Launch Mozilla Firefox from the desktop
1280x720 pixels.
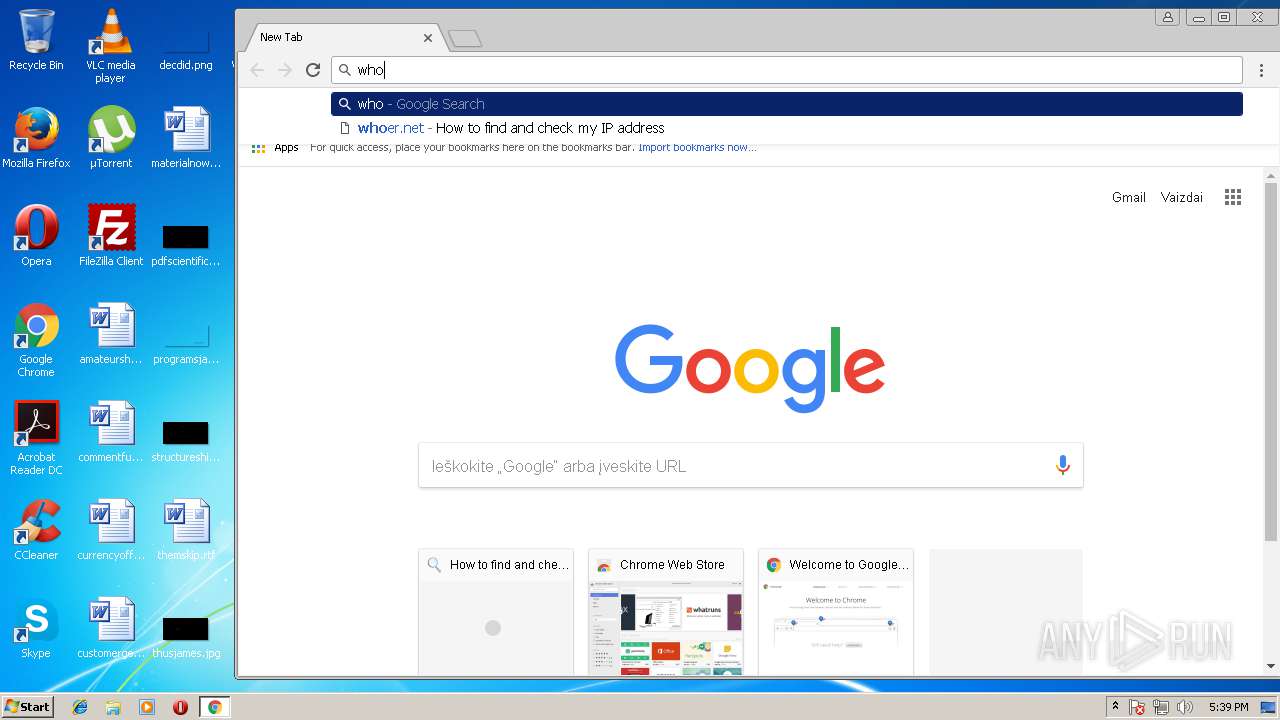click(36, 138)
